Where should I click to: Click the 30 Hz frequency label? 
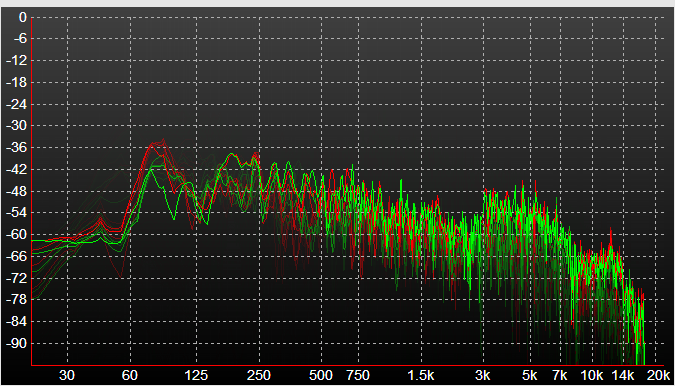[67, 375]
